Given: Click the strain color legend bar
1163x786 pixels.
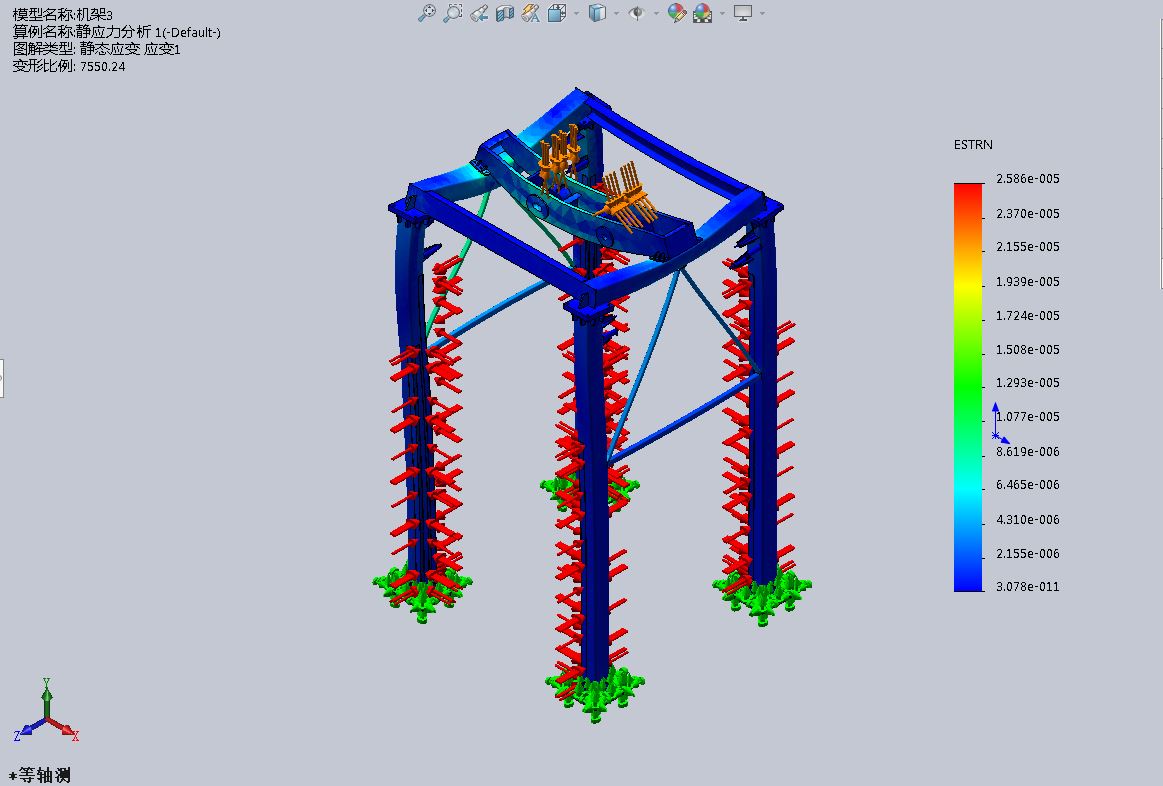Looking at the screenshot, I should pyautogui.click(x=968, y=387).
